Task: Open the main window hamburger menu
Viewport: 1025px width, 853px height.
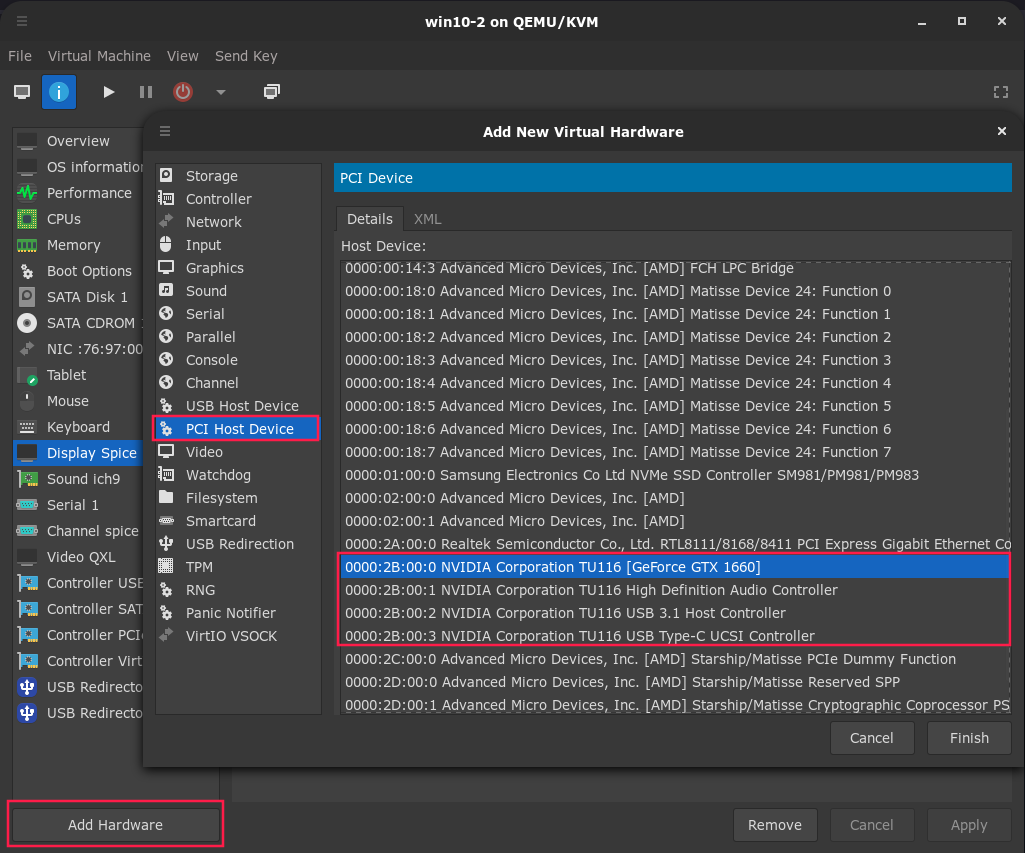Action: click(22, 21)
